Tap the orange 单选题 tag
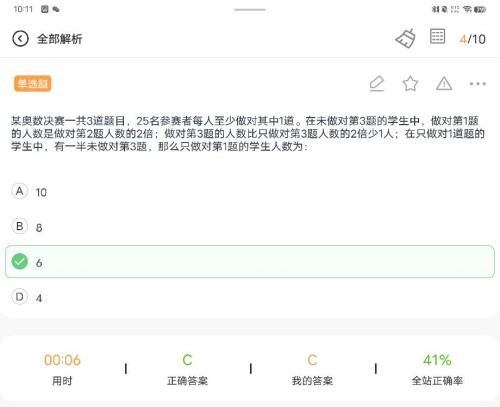 tap(33, 83)
